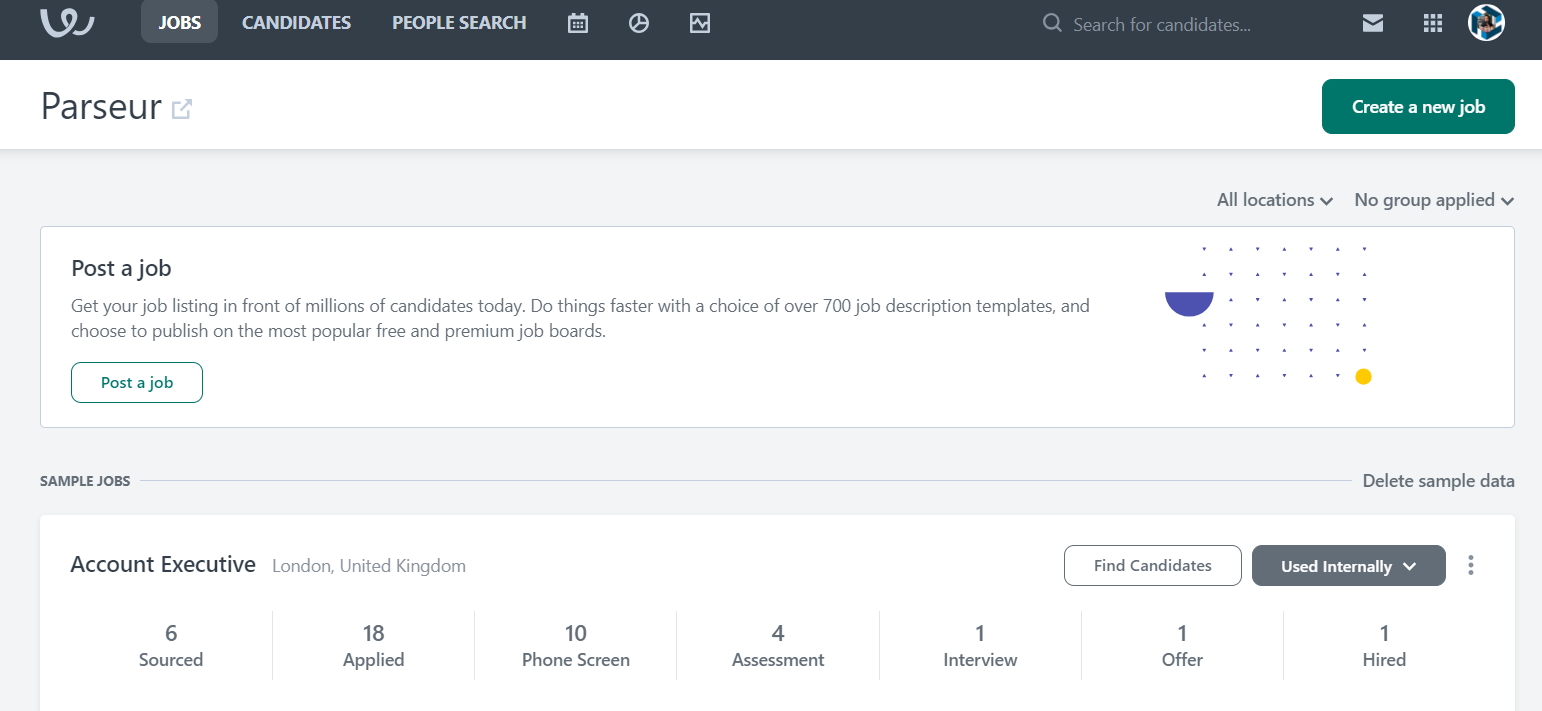Switch to the CANDIDATES tab
The image size is (1542, 711).
pyautogui.click(x=296, y=22)
